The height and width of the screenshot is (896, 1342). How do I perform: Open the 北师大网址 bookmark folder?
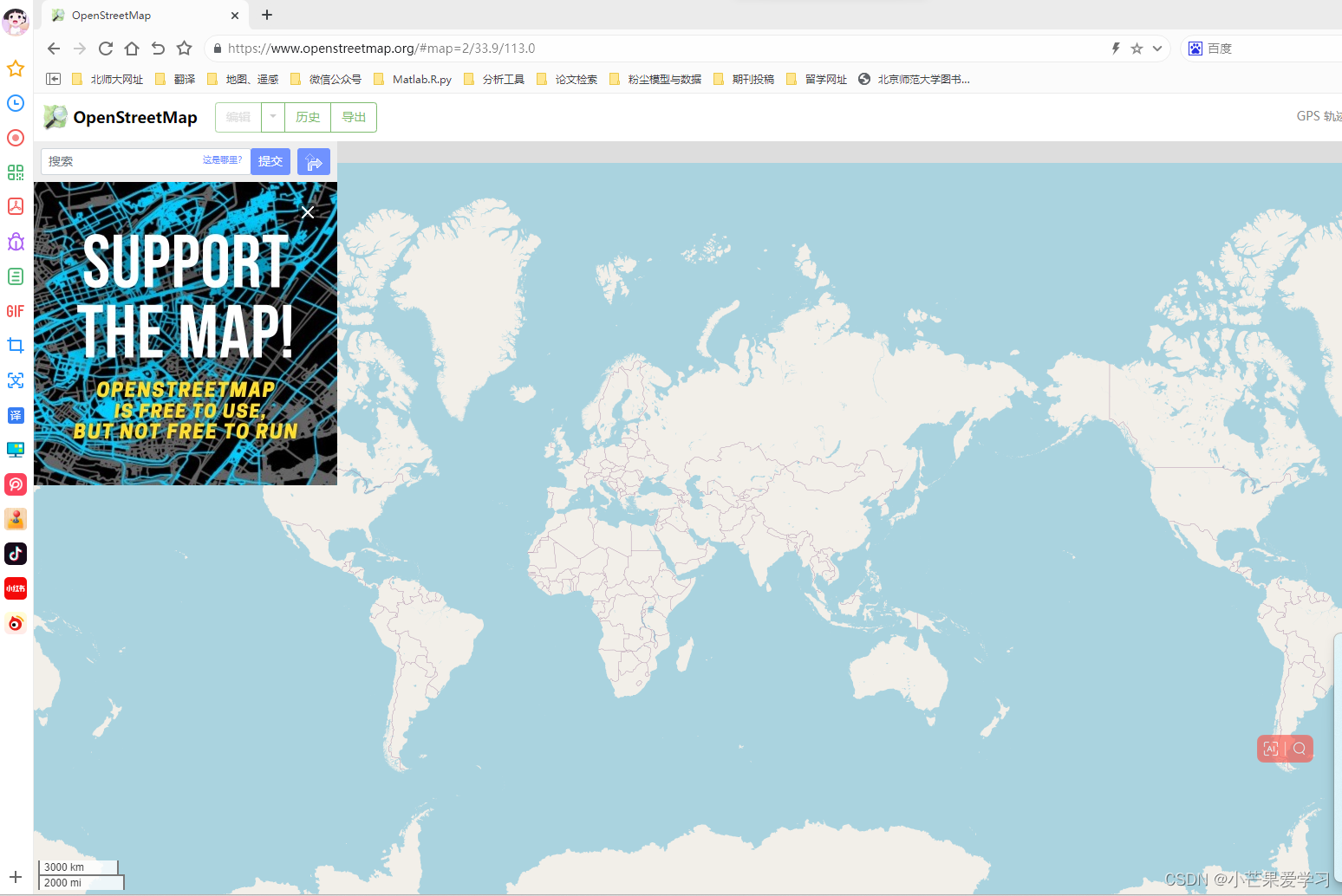pyautogui.click(x=107, y=79)
